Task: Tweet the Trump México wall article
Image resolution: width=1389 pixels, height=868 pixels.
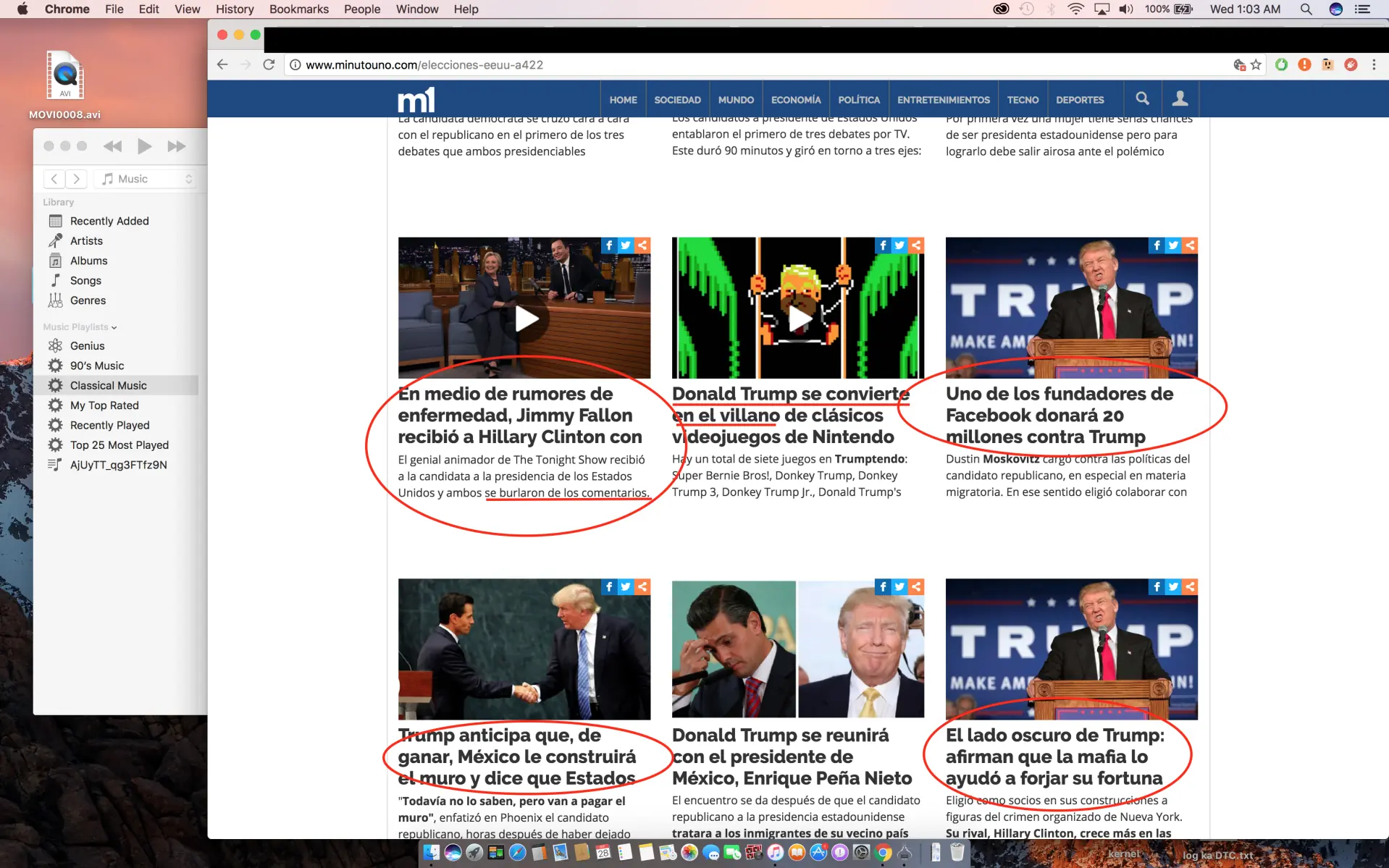Action: 626,586
